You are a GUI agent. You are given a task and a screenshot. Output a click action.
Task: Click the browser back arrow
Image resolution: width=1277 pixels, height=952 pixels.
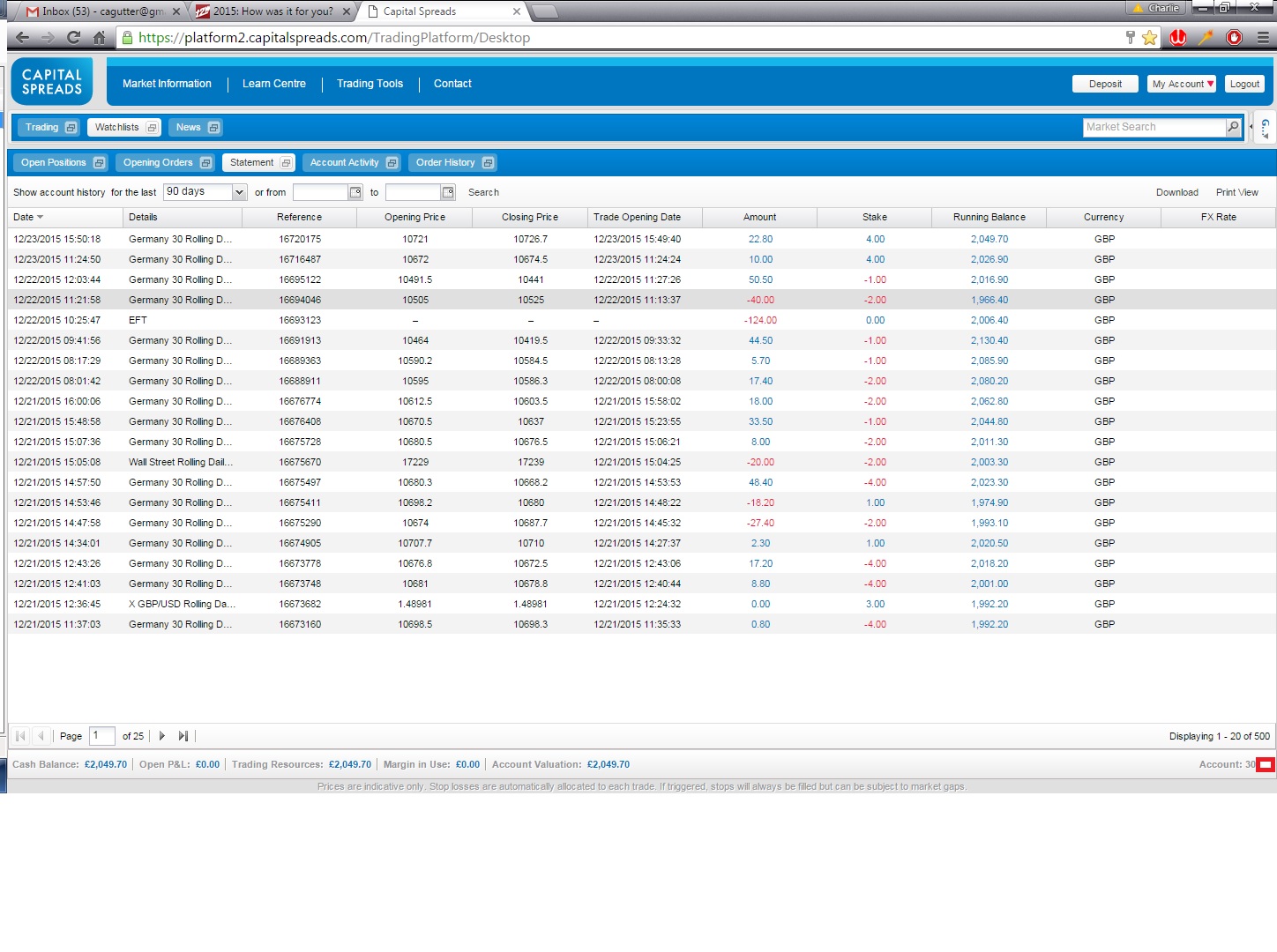pos(23,38)
